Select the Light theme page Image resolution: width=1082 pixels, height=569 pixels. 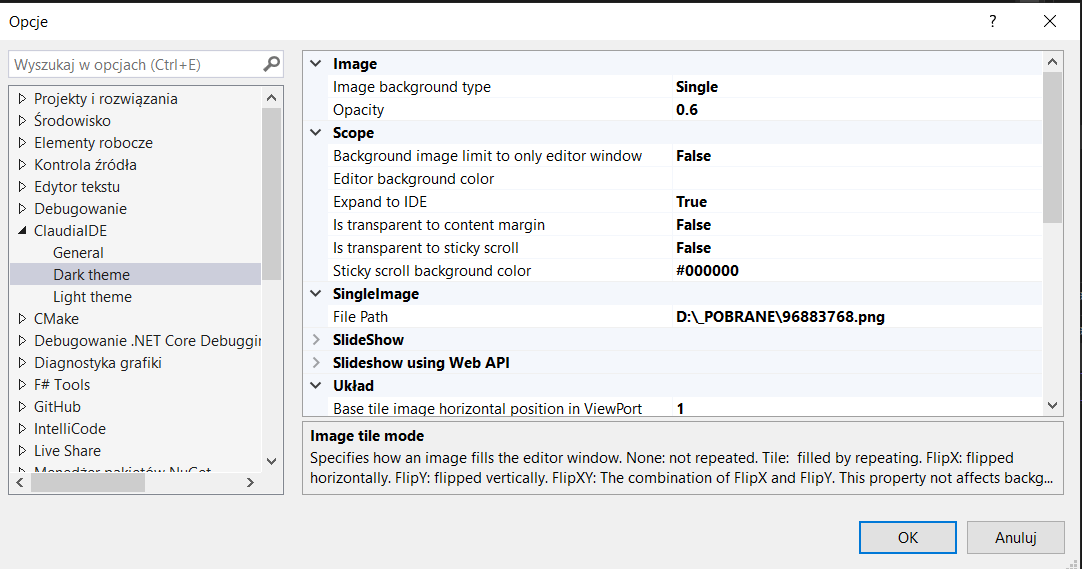92,297
